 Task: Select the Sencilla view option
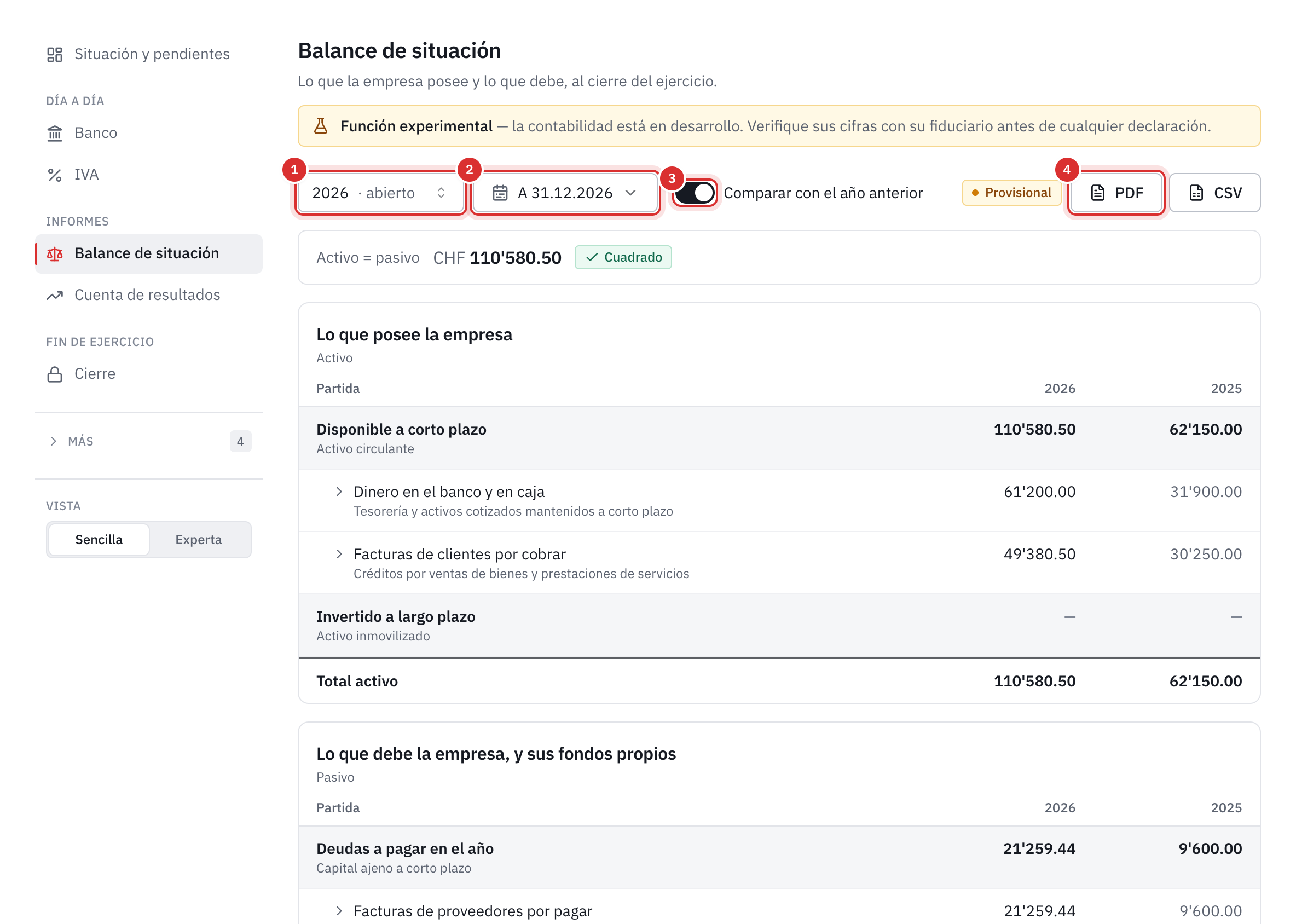(99, 540)
